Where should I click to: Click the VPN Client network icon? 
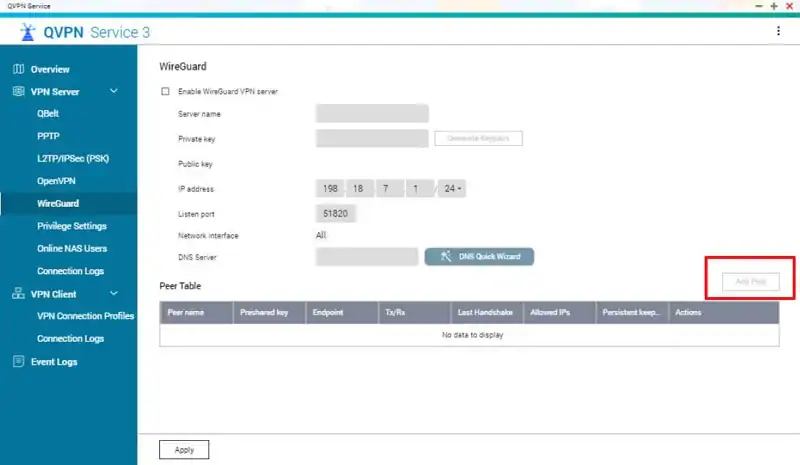(19, 293)
